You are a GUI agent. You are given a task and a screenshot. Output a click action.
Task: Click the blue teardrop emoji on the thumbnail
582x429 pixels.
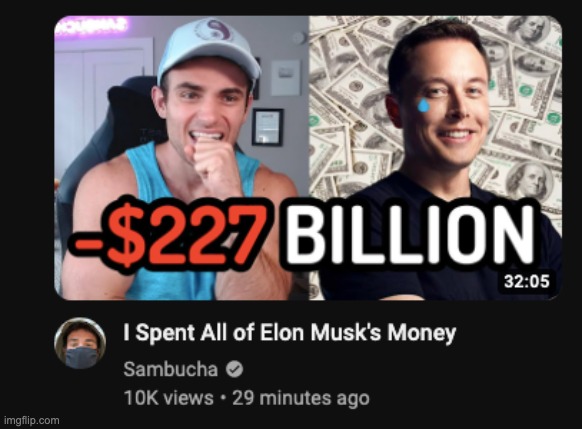pyautogui.click(x=423, y=105)
